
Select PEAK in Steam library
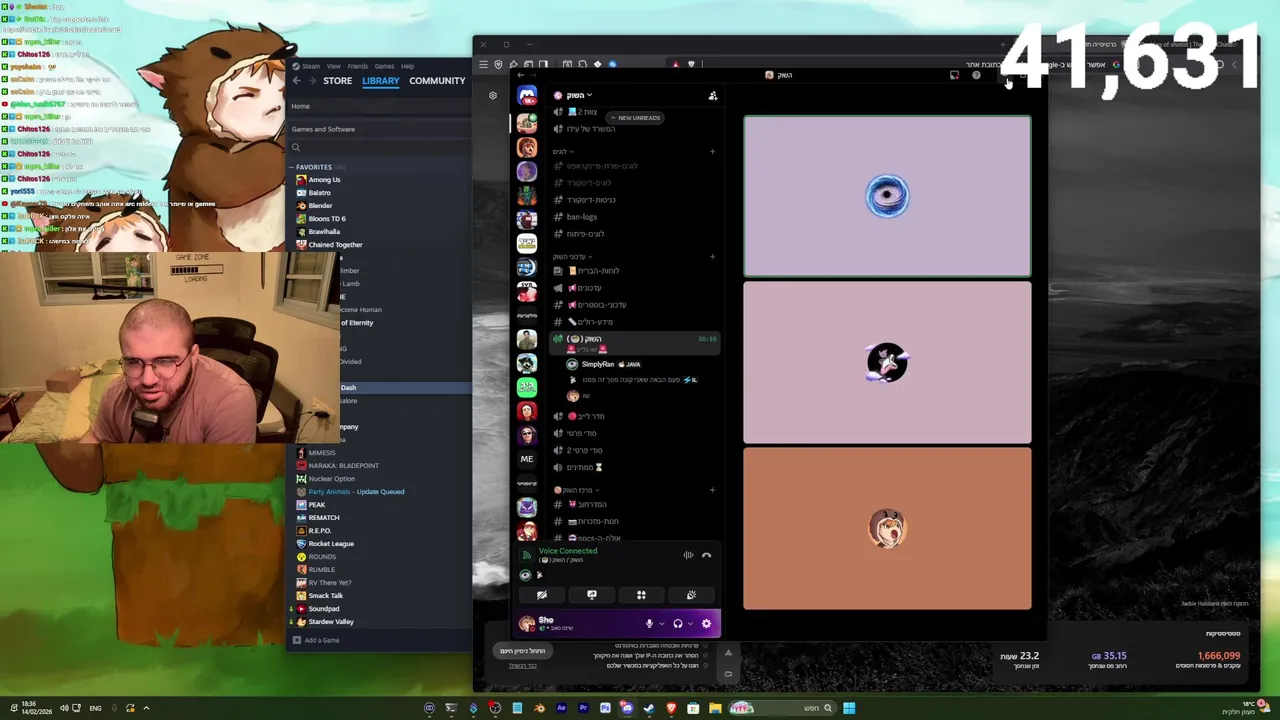pos(317,505)
